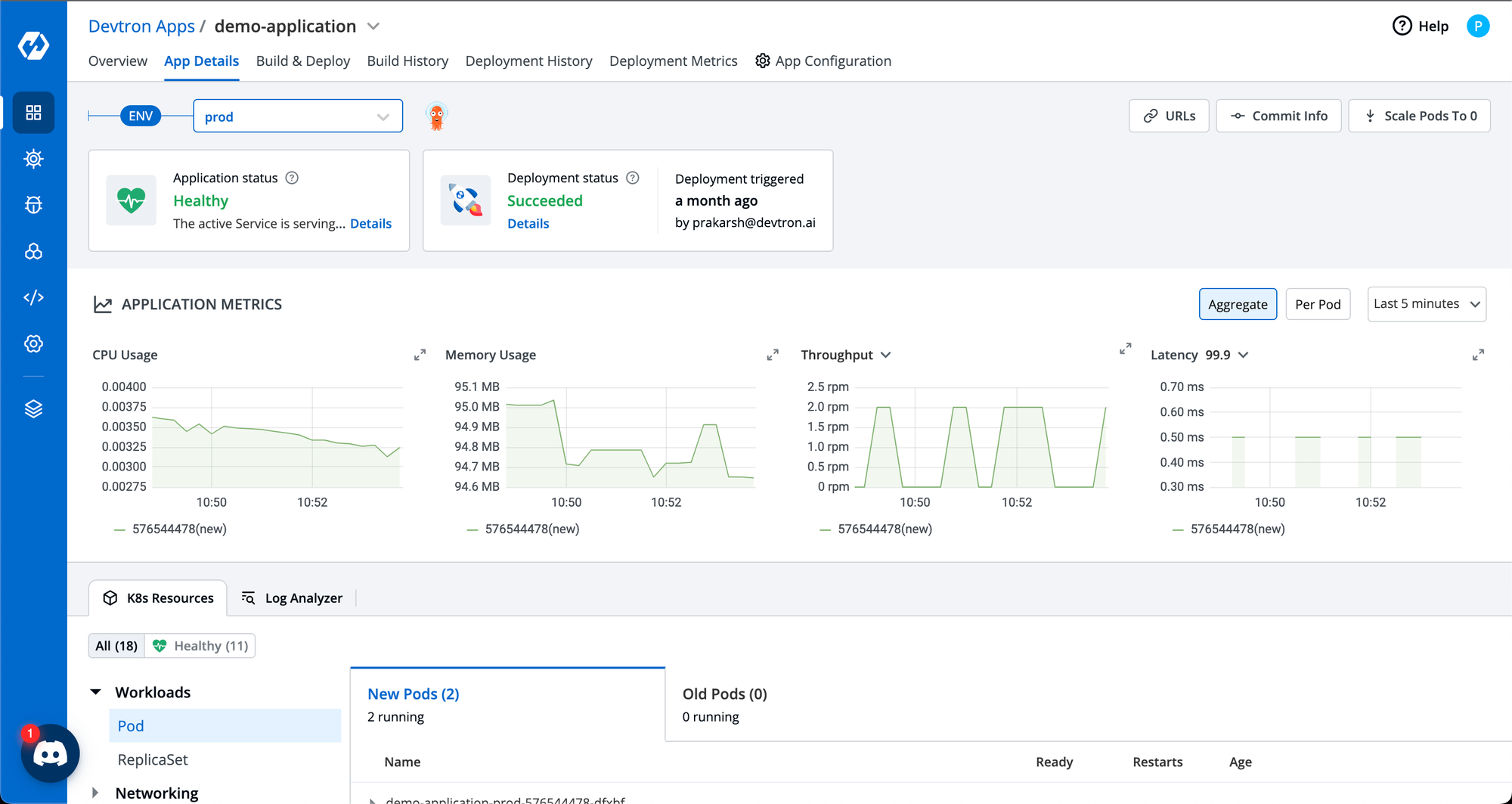Click the Devtron logo in sidebar

pos(33,45)
